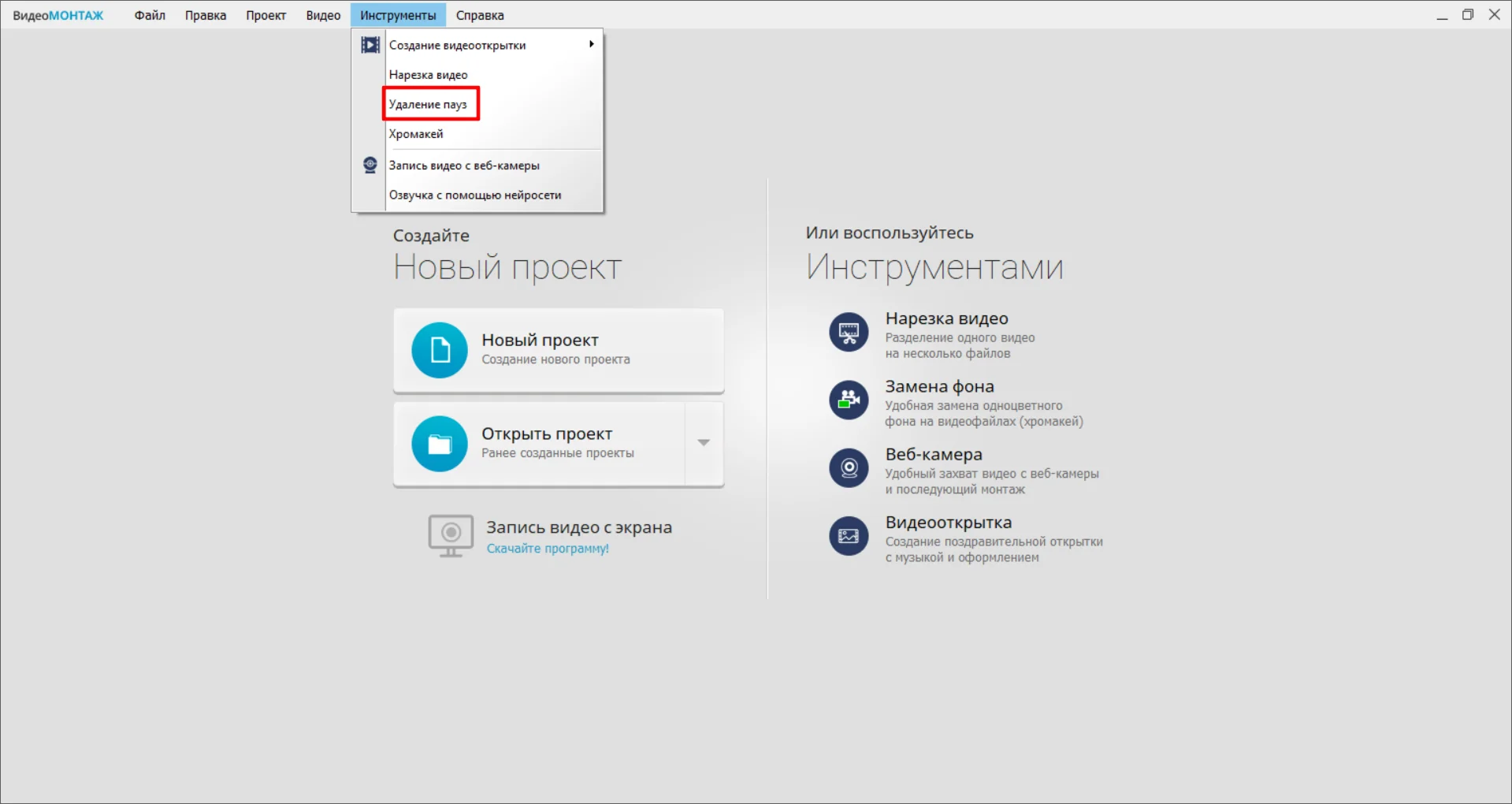1512x804 pixels.
Task: Click the blue folder icon for Открыть проект
Action: coord(440,444)
